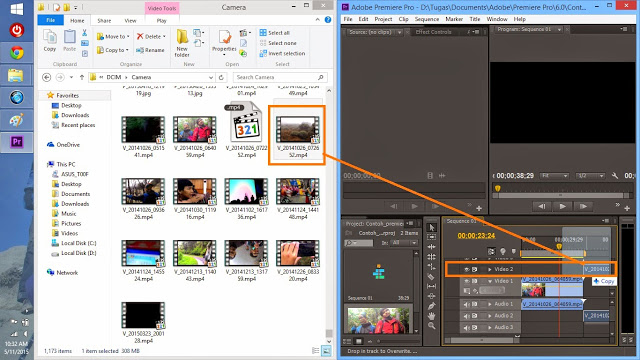Viewport: 640px width, 360px height.
Task: Open the 1/2 playback resolution dropdown
Action: click(x=590, y=176)
